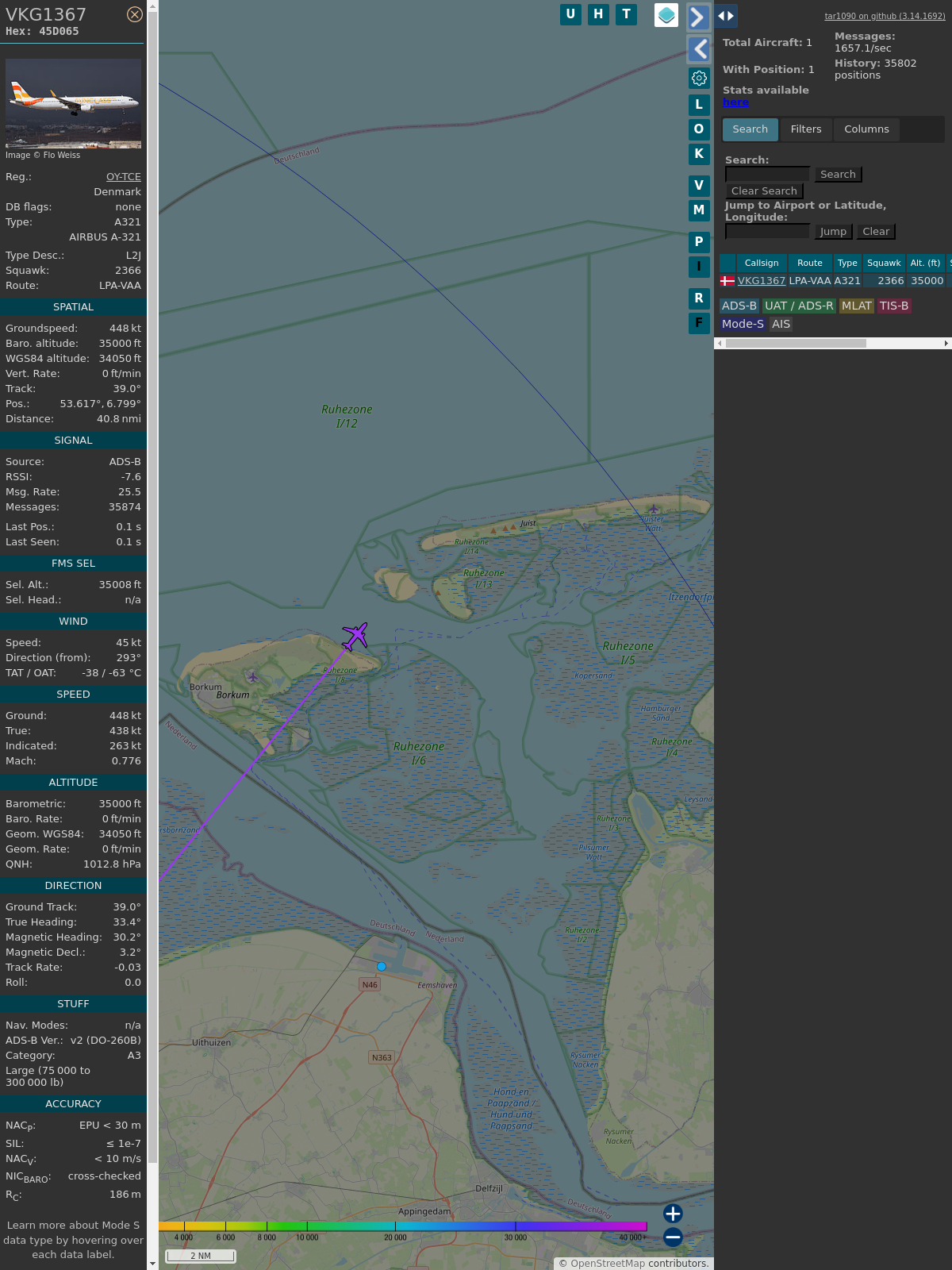The image size is (952, 1270).
Task: Click the blue receiver location dot
Action: tap(382, 967)
